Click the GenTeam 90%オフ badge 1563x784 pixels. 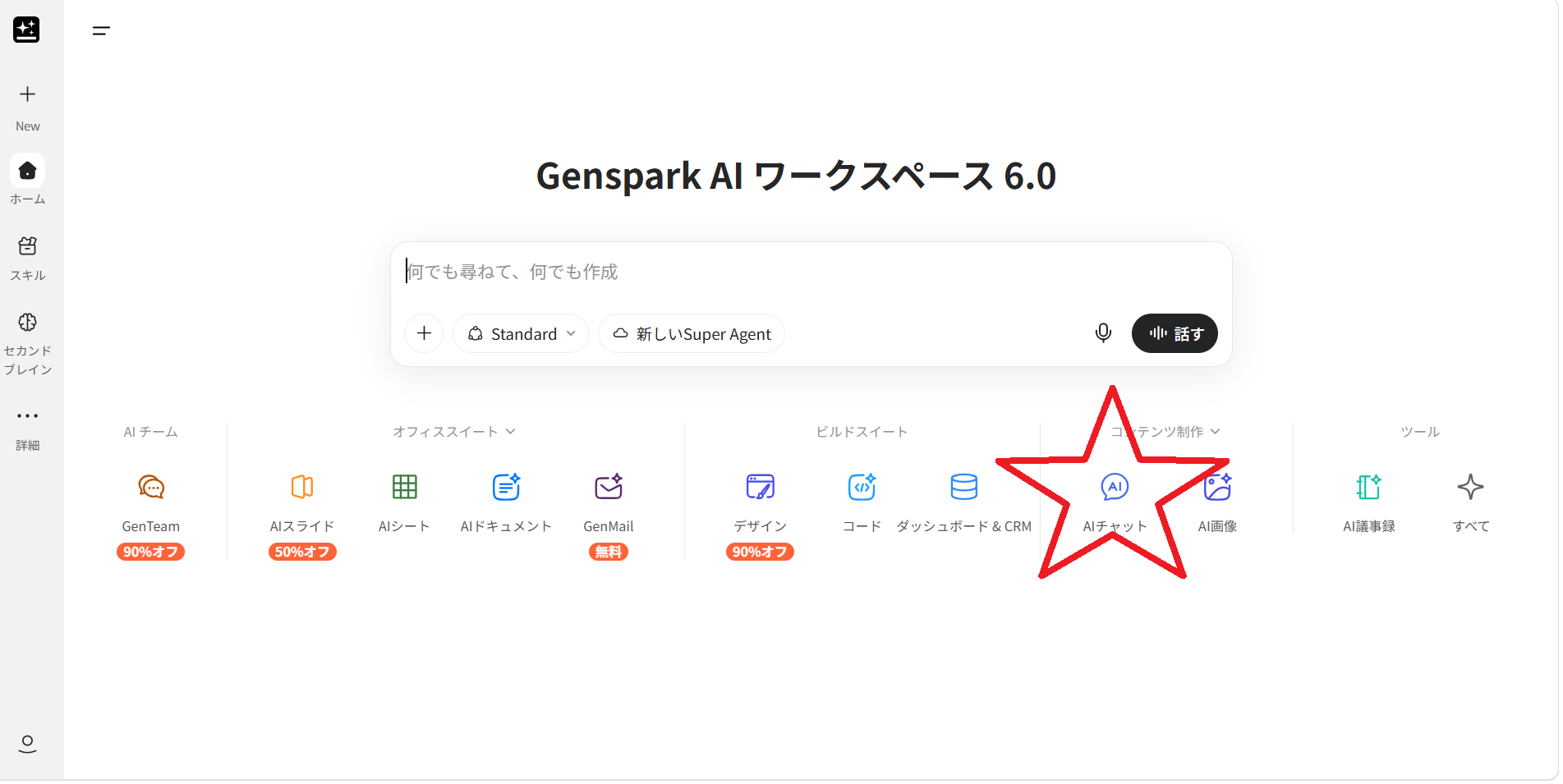pyautogui.click(x=150, y=552)
